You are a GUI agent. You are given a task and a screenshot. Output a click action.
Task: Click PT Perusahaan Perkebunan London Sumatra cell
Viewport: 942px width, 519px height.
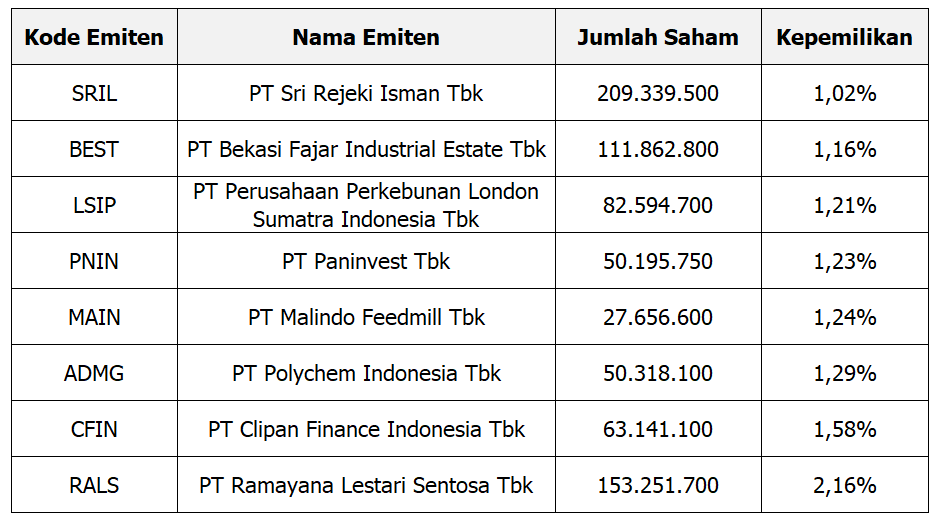(x=366, y=206)
